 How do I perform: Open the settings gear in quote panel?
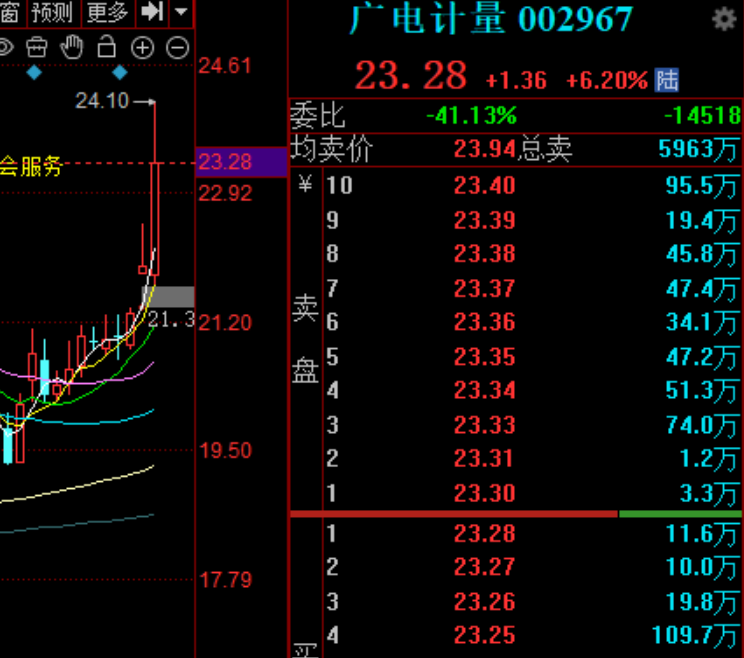(723, 19)
